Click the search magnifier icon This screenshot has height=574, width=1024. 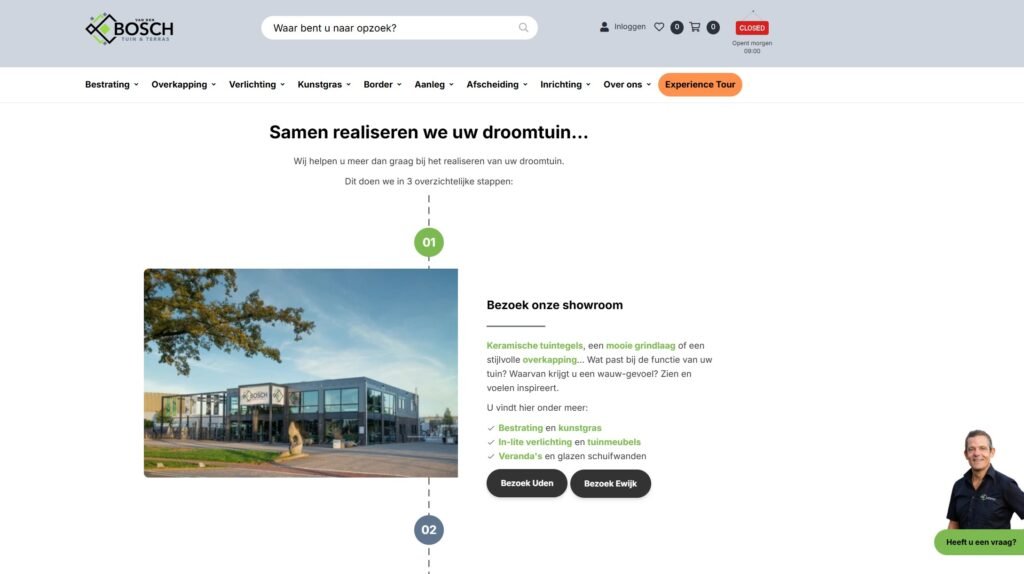click(x=523, y=27)
